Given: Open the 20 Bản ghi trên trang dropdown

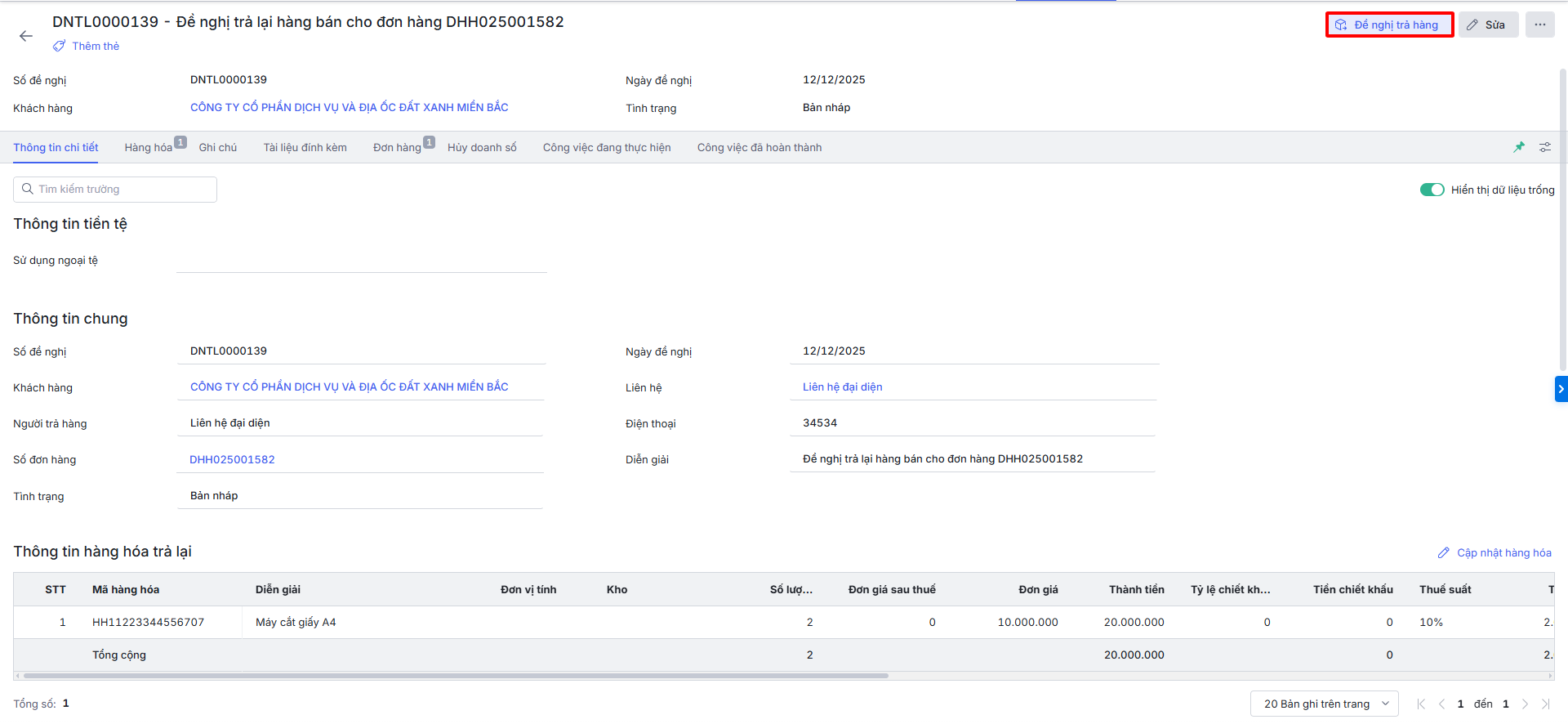Looking at the screenshot, I should coord(1324,704).
